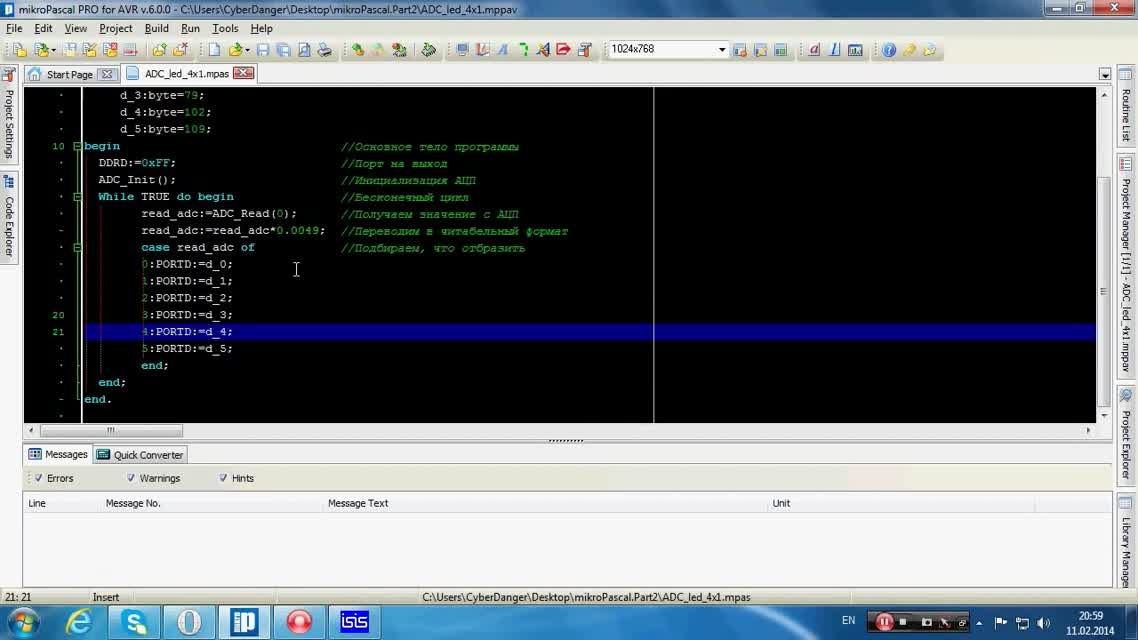Collapse the 'begin' code block fold marker
This screenshot has height=640, width=1138.
click(77, 146)
